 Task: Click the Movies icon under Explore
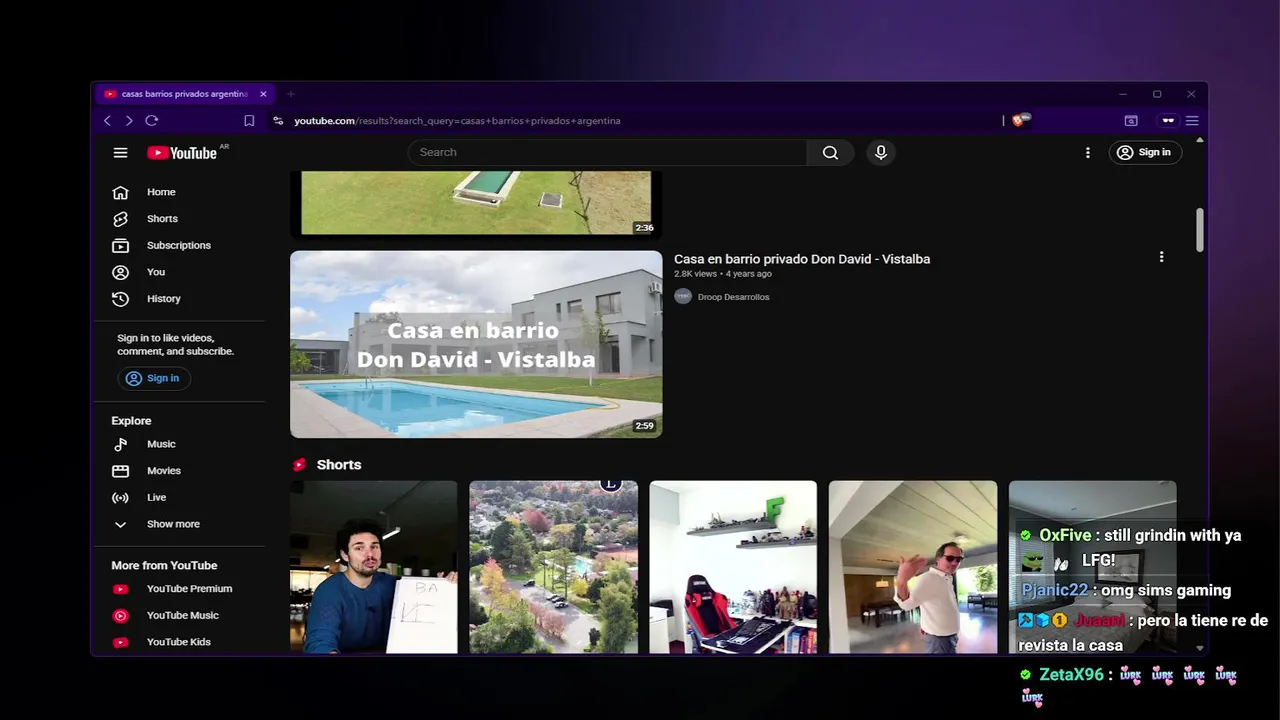(x=120, y=471)
